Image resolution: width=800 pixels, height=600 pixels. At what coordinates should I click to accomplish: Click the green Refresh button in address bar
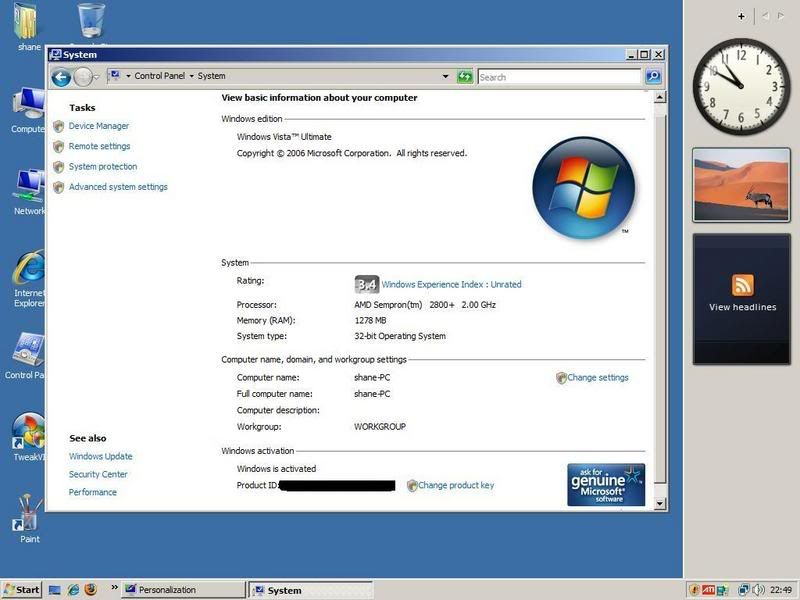click(464, 76)
